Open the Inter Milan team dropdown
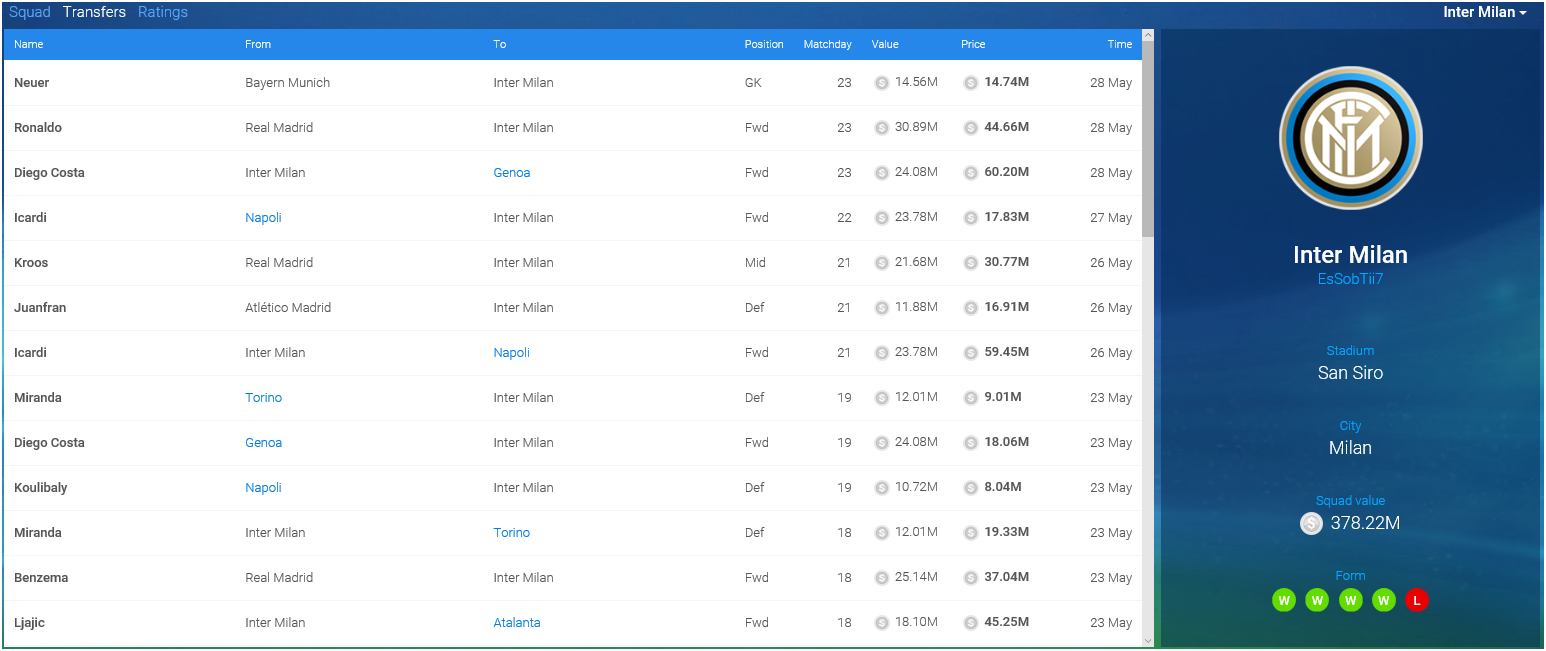 [x=1484, y=12]
